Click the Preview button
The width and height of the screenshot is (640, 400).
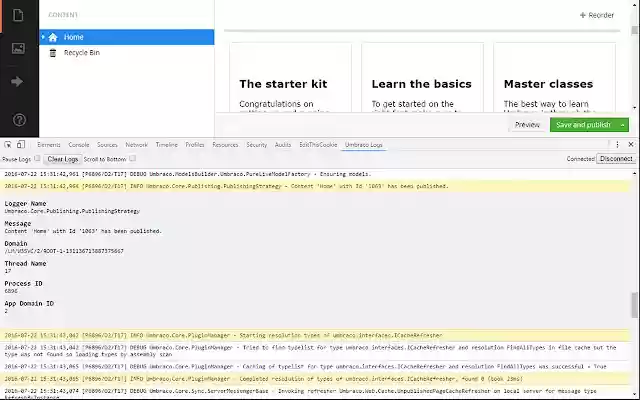[527, 125]
